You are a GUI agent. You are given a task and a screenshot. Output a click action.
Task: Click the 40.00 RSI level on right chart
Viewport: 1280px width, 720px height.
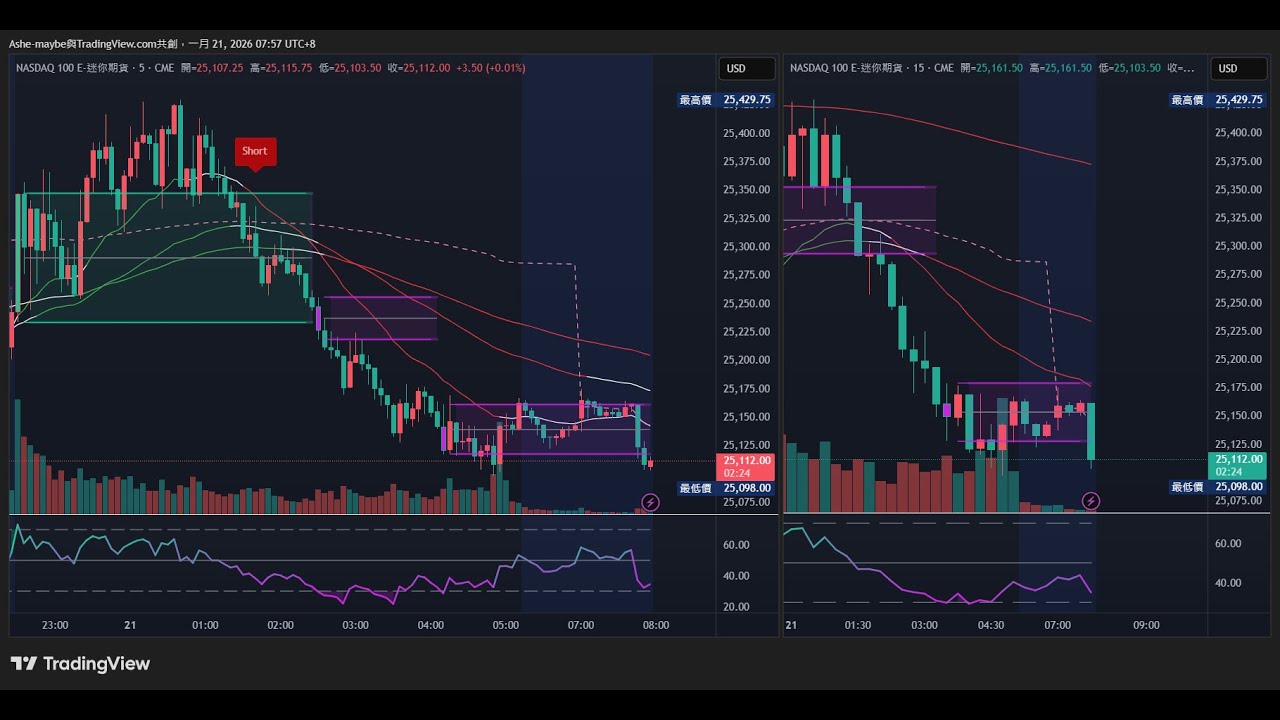[x=1228, y=583]
